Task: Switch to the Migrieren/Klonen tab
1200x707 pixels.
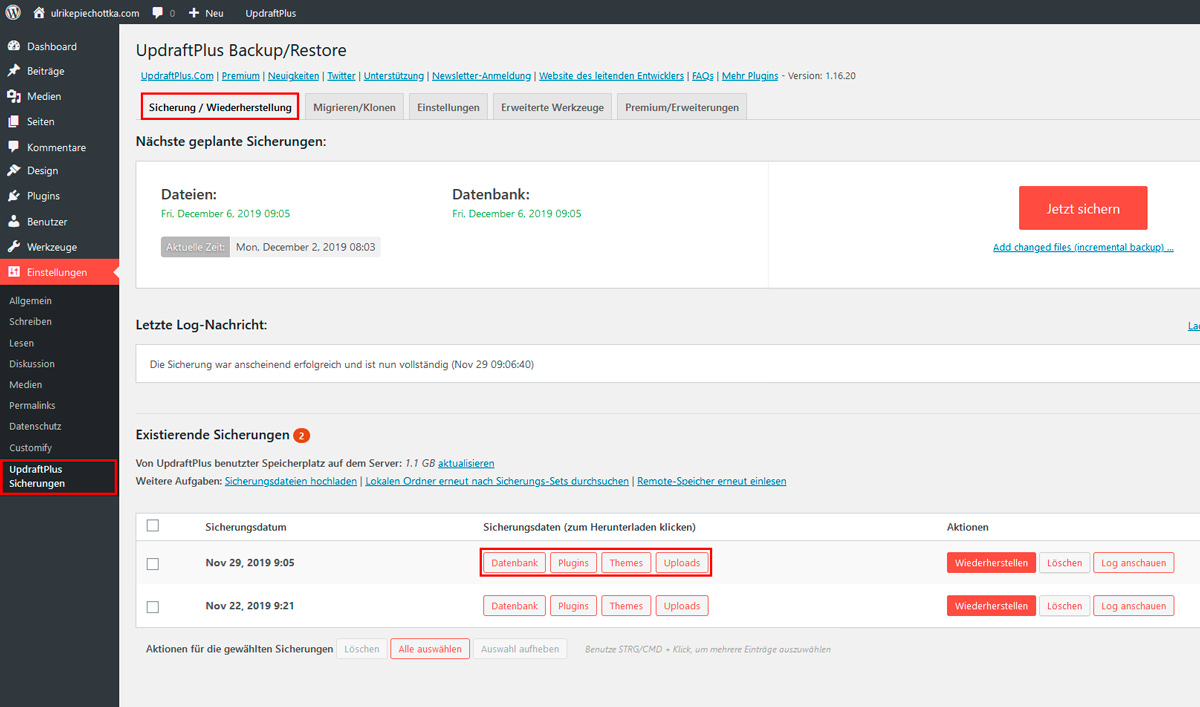Action: click(x=354, y=107)
